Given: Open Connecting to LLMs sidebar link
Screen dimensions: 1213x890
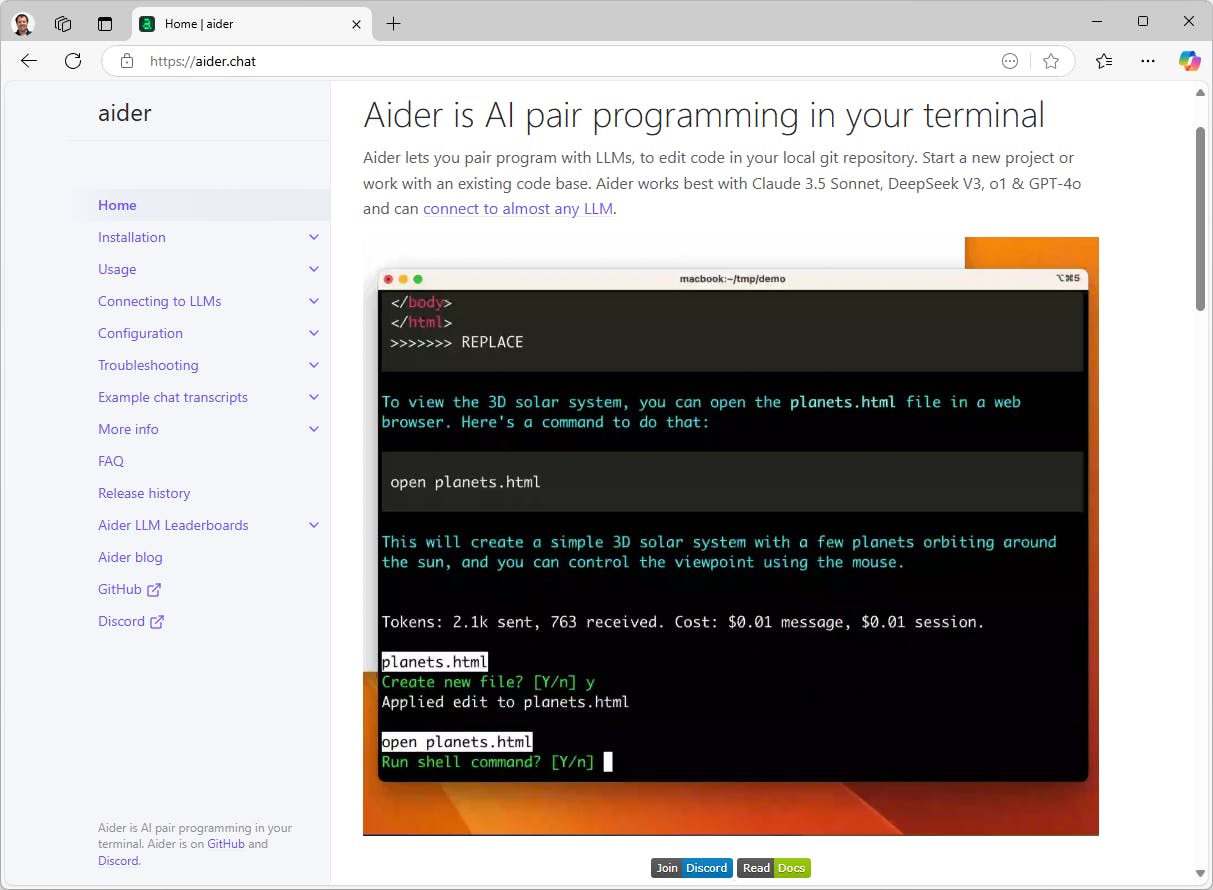Looking at the screenshot, I should 160,301.
